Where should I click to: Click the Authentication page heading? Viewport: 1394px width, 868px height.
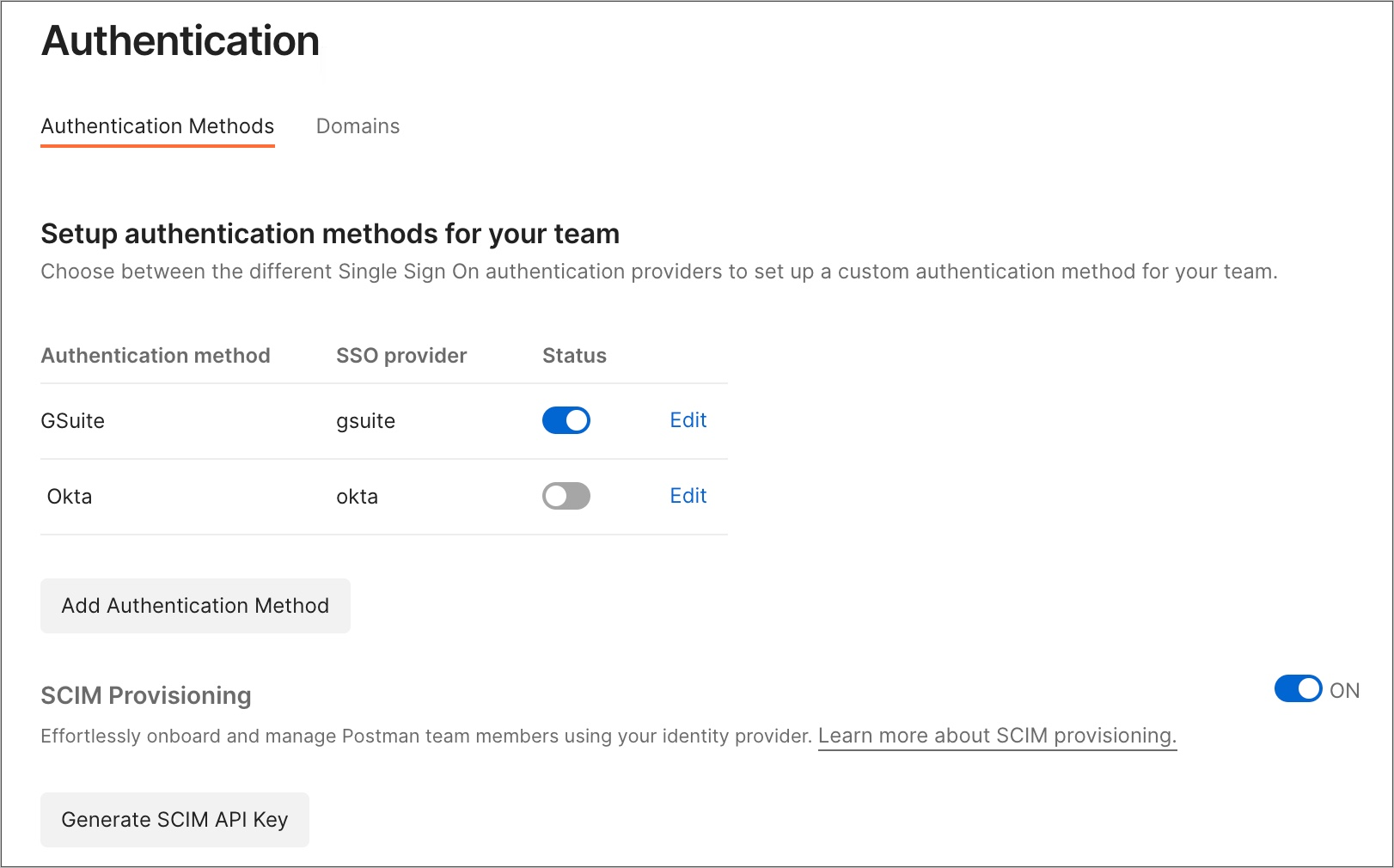pos(180,40)
